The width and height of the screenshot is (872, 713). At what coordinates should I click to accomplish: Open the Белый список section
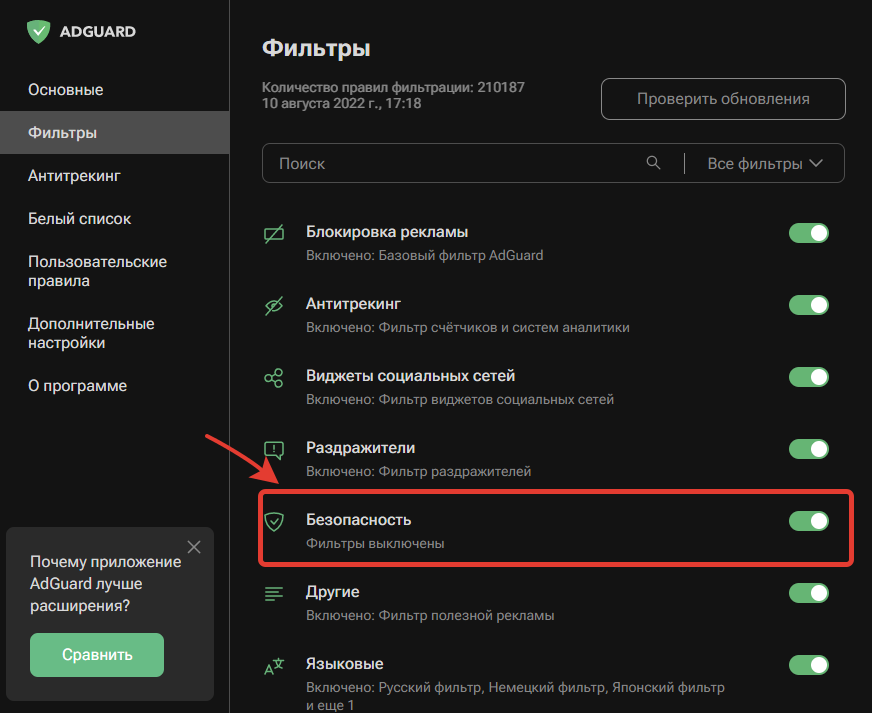tap(70, 218)
